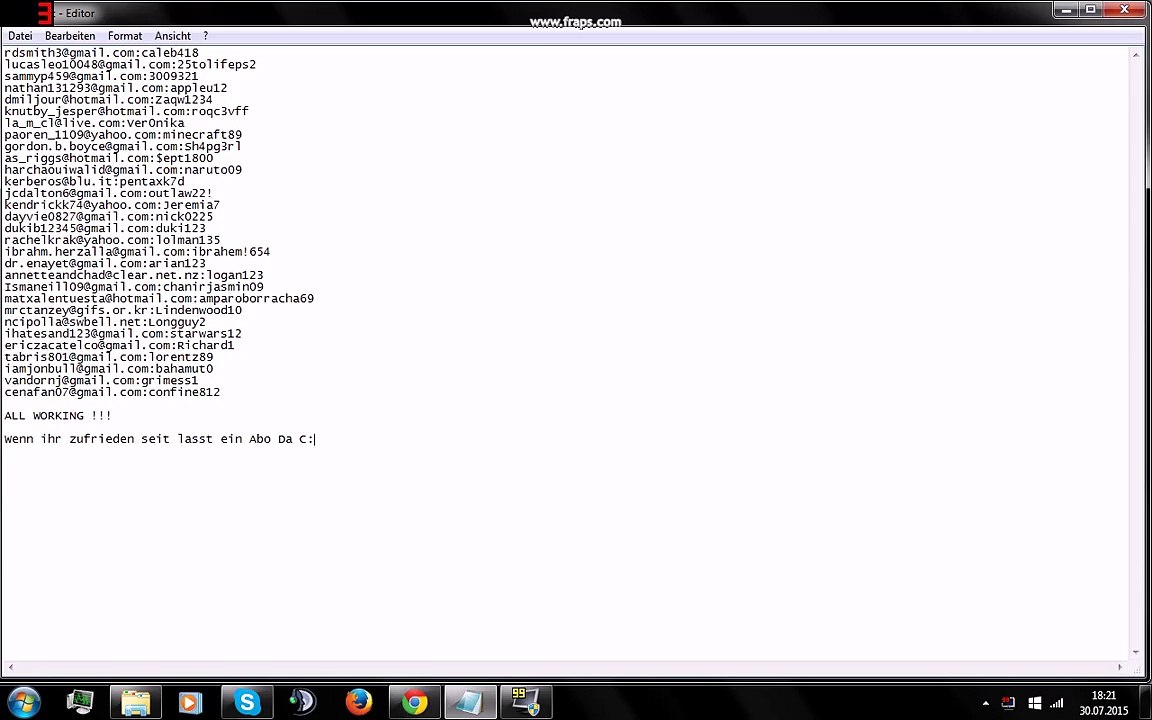Open the Bearbeiten menu
This screenshot has height=720, width=1152.
[x=70, y=35]
